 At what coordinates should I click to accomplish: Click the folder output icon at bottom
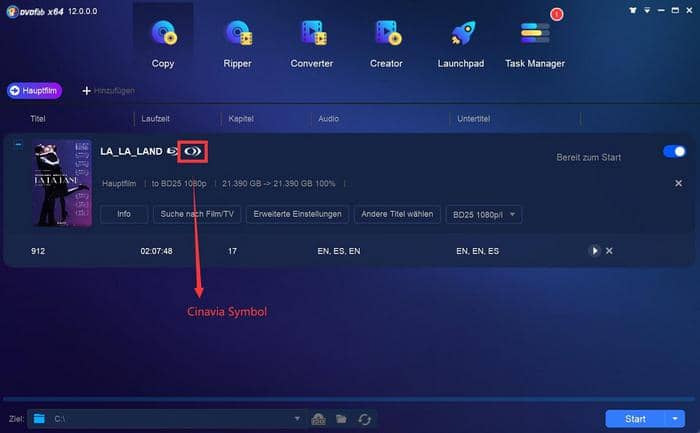[342, 419]
